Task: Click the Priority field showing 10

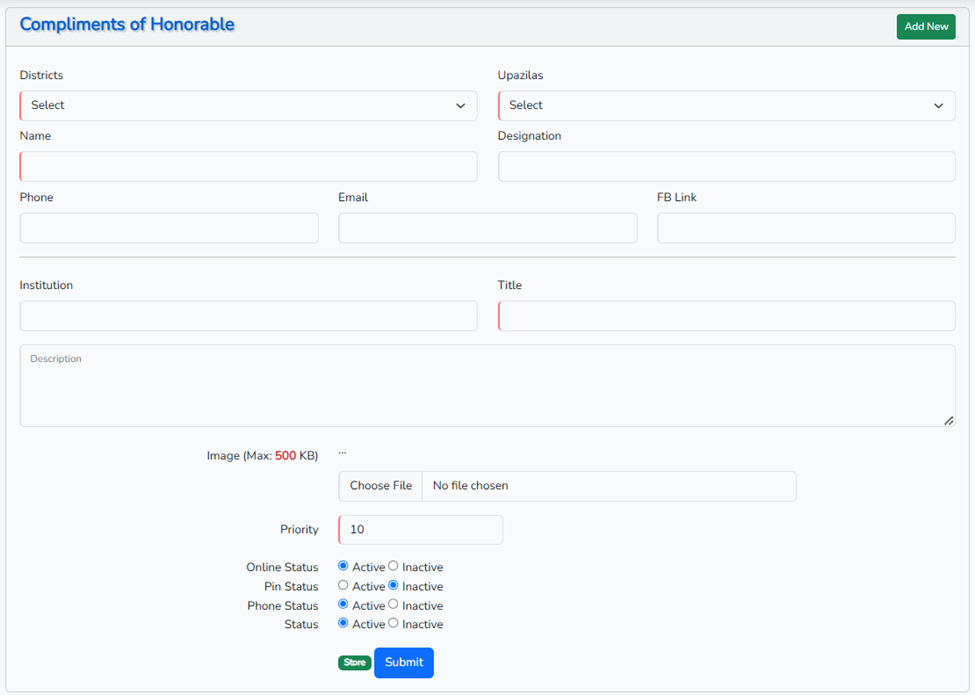Action: click(421, 530)
